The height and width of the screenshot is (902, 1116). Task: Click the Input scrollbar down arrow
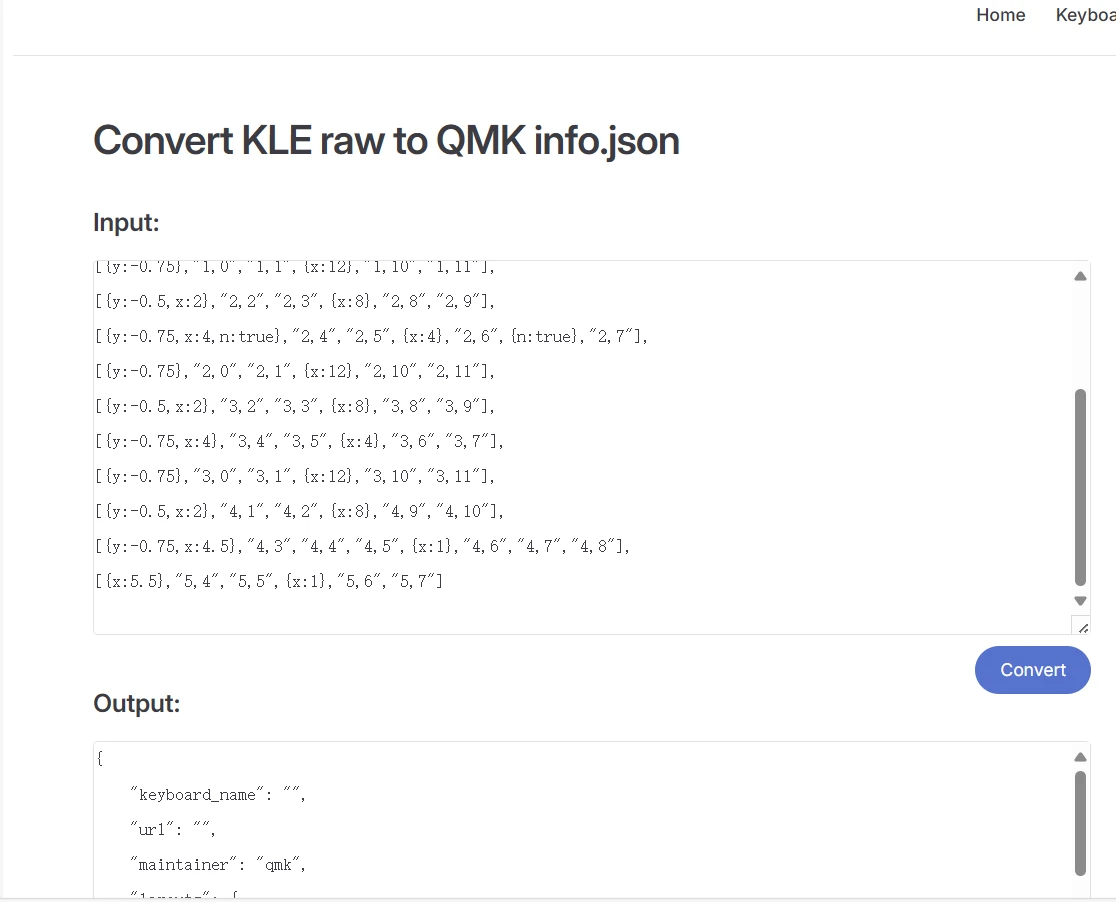(x=1080, y=601)
